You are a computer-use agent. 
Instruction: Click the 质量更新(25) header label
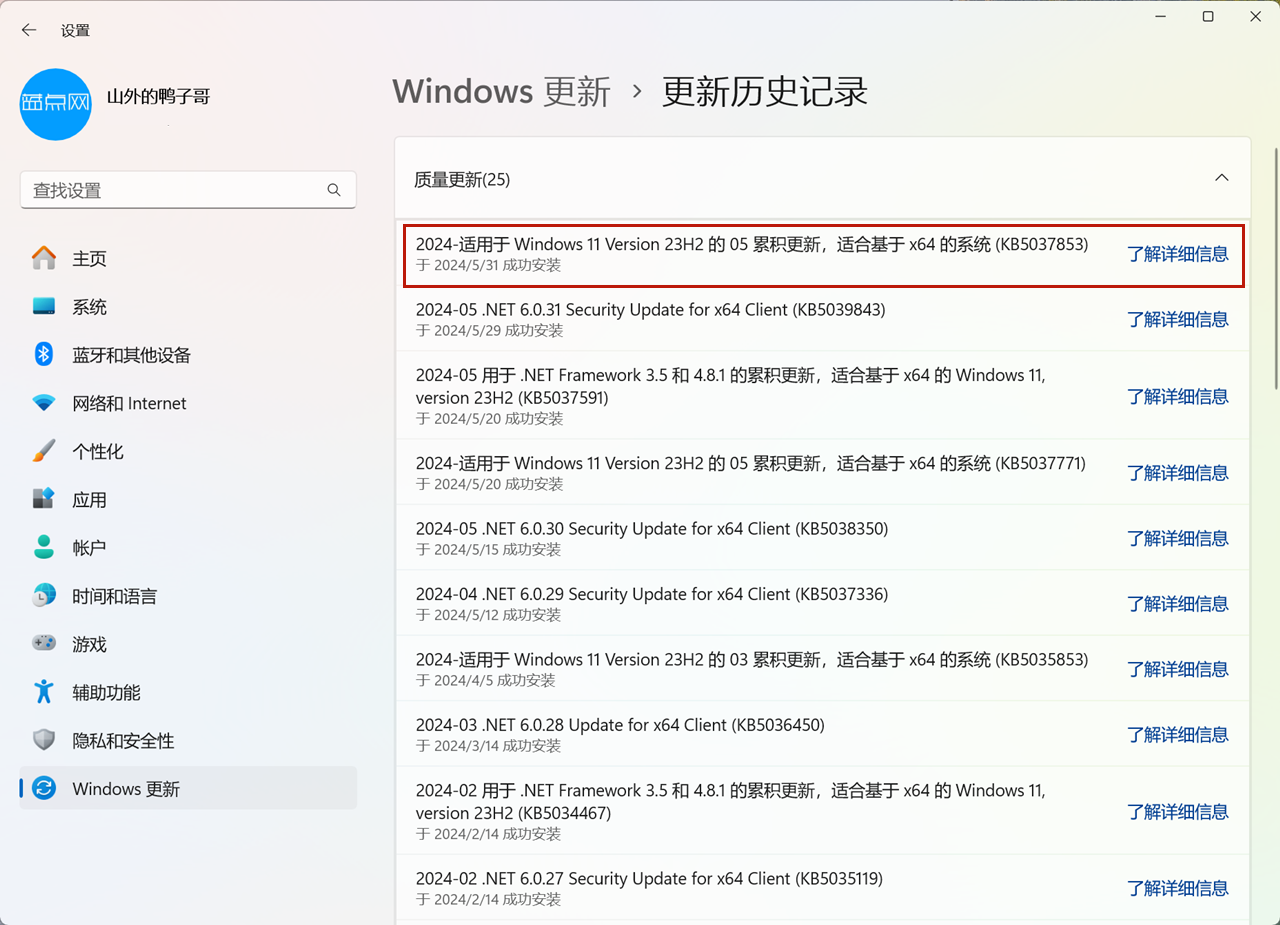click(462, 180)
